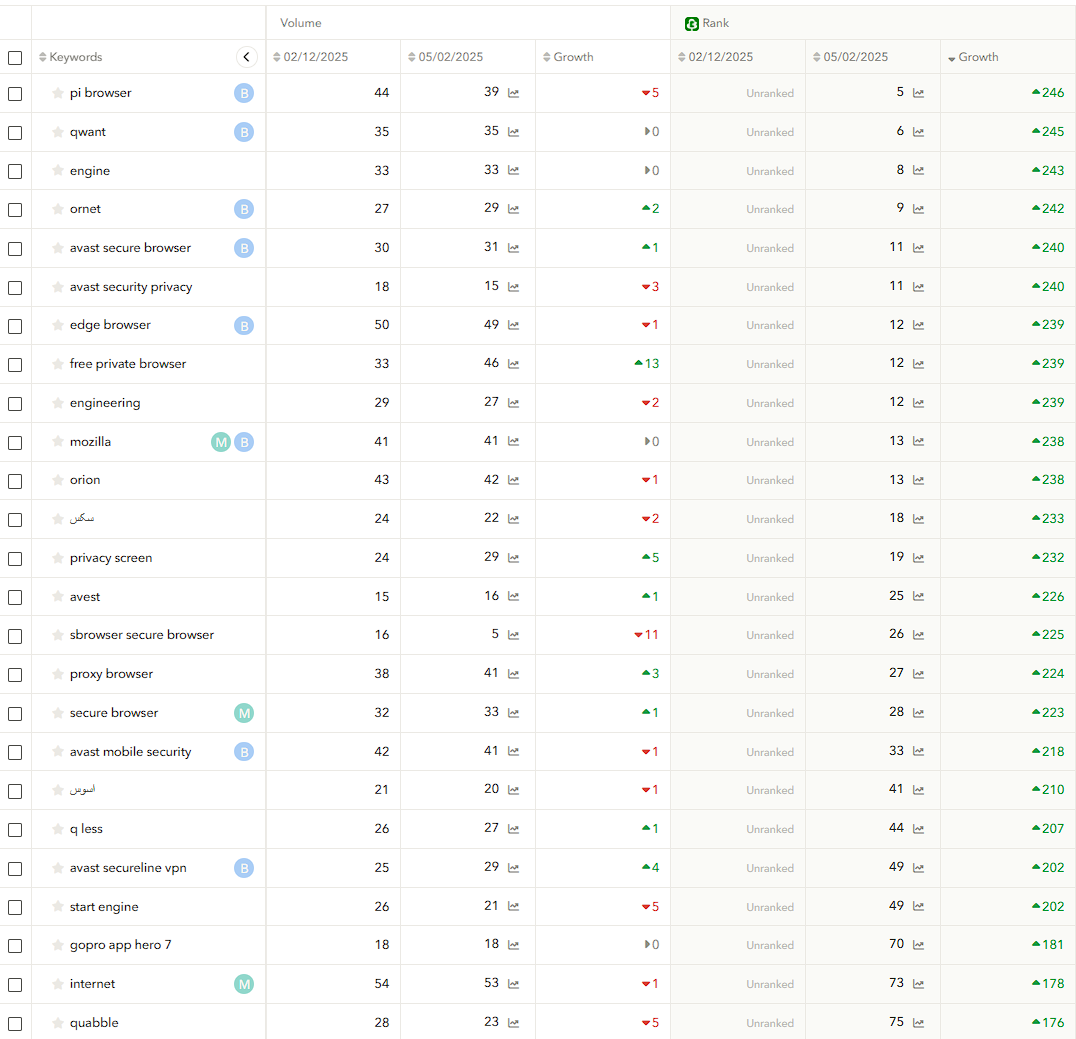
Task: Click Unranked cell in mozilla row
Action: coord(770,442)
